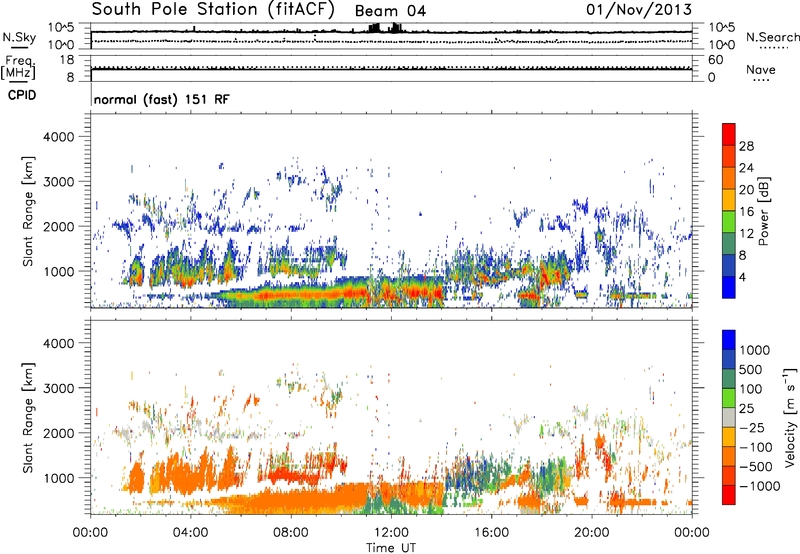Click the red top segment of power colorbar

(729, 134)
